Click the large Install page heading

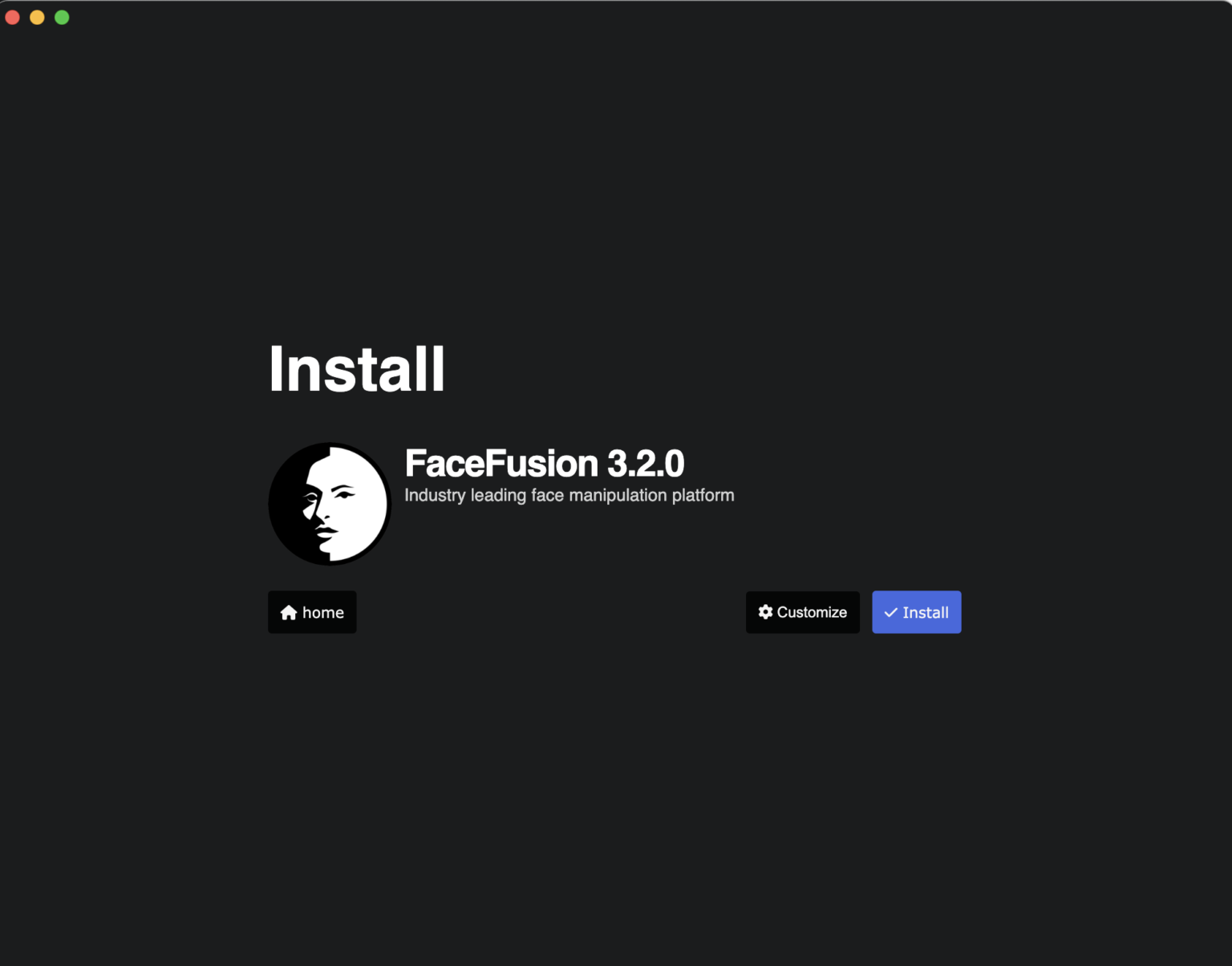357,369
